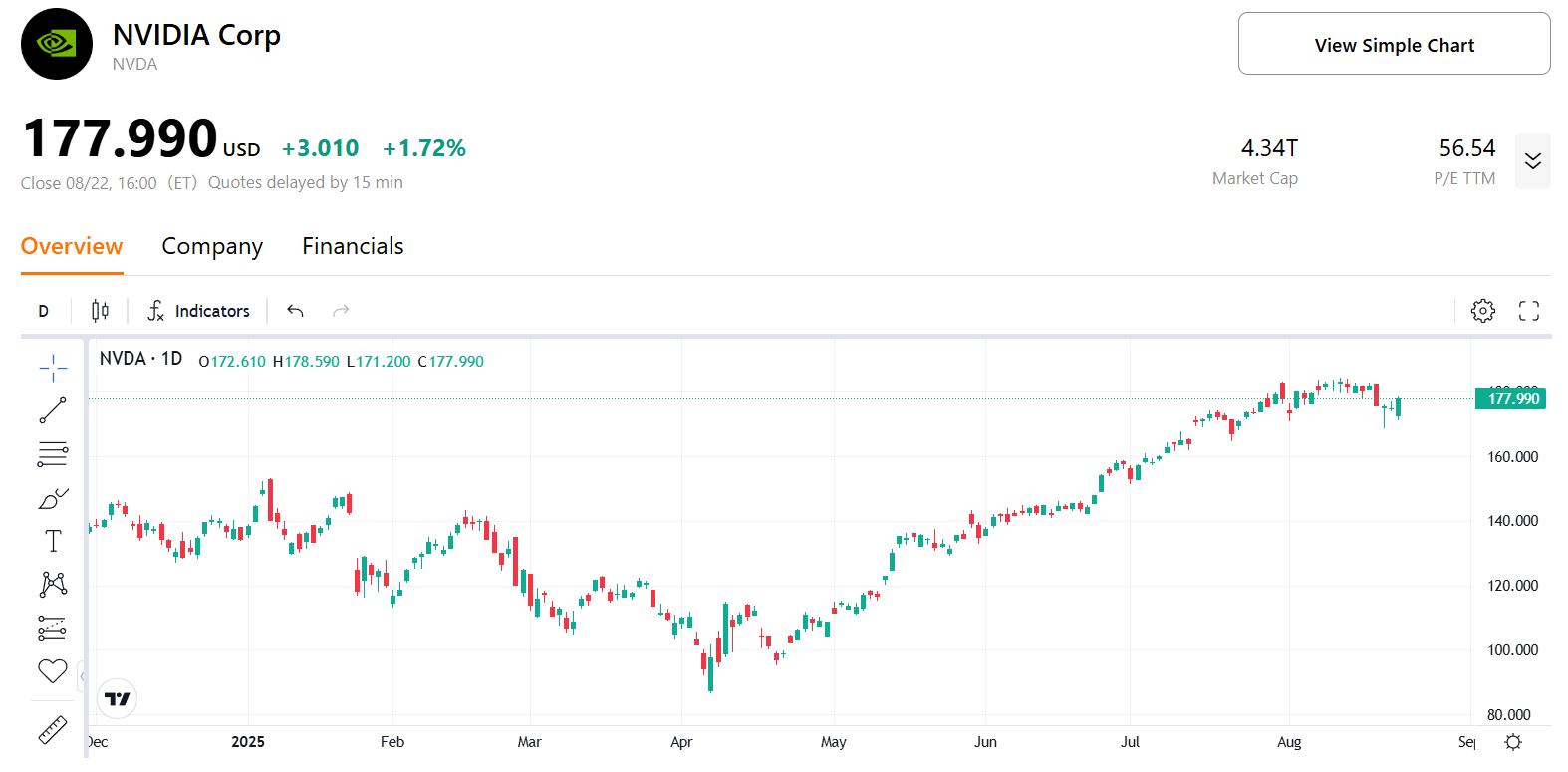Open the Fibonacci retracement tool
1568x772 pixels.
tap(53, 454)
